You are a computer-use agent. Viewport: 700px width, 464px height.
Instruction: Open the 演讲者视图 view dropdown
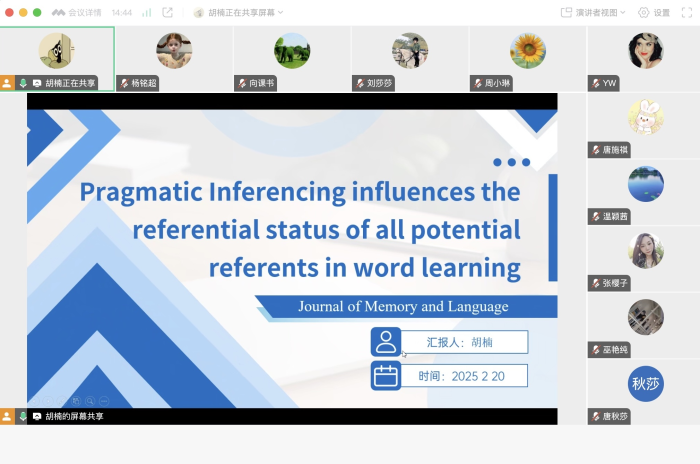tap(593, 13)
